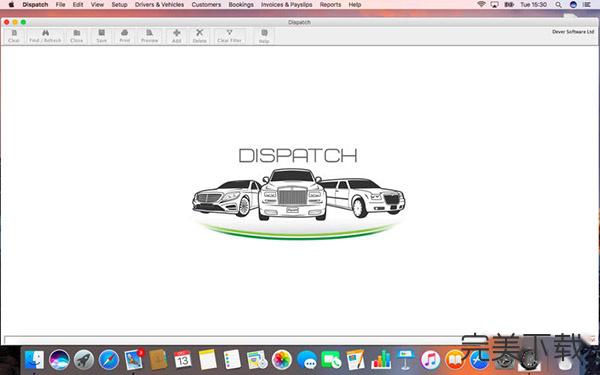
Task: Launch Safari from the dock
Action: click(109, 360)
